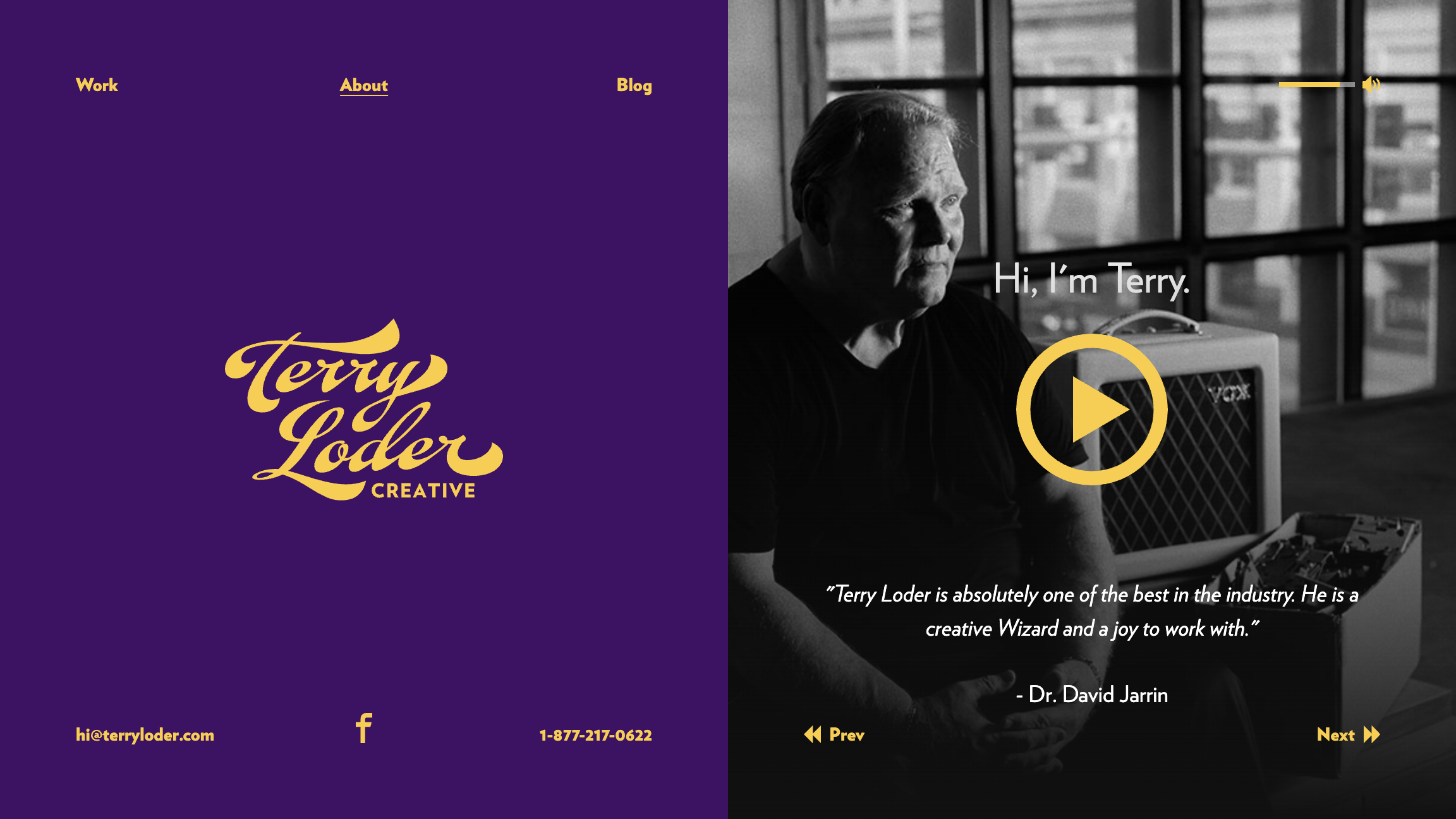Open the Work menu item

(97, 85)
